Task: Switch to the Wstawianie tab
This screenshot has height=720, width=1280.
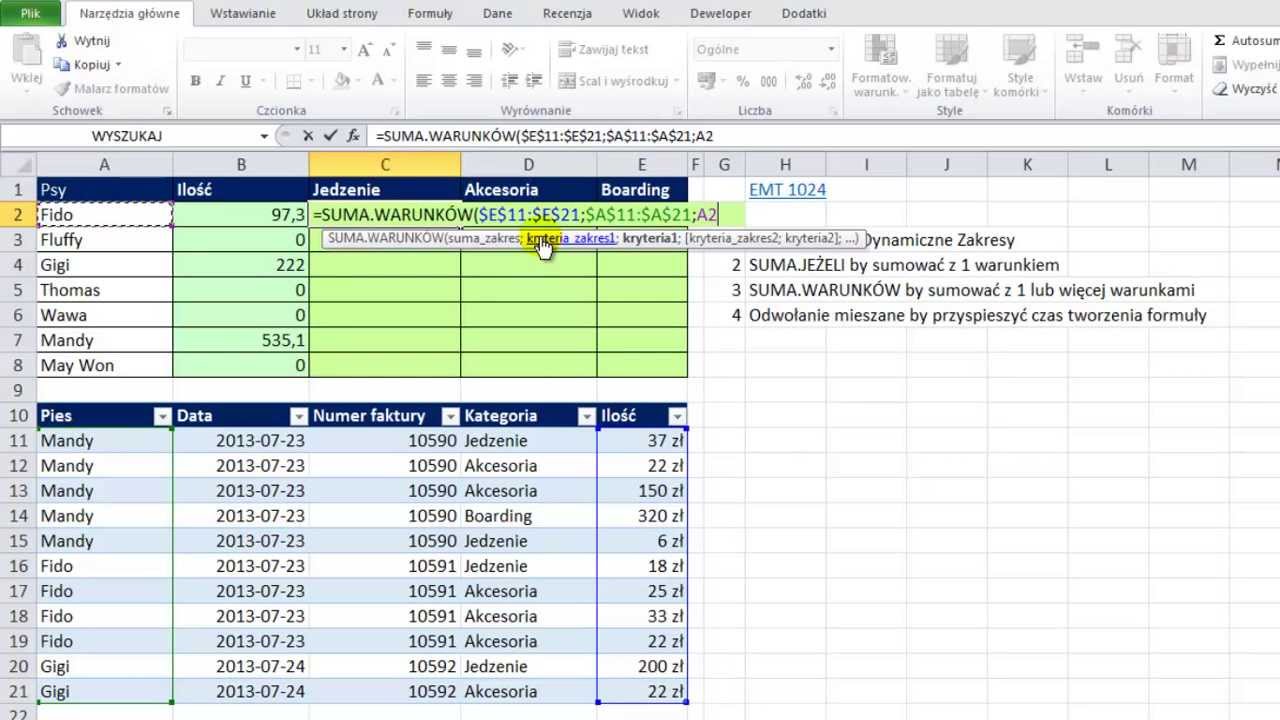Action: coord(243,13)
